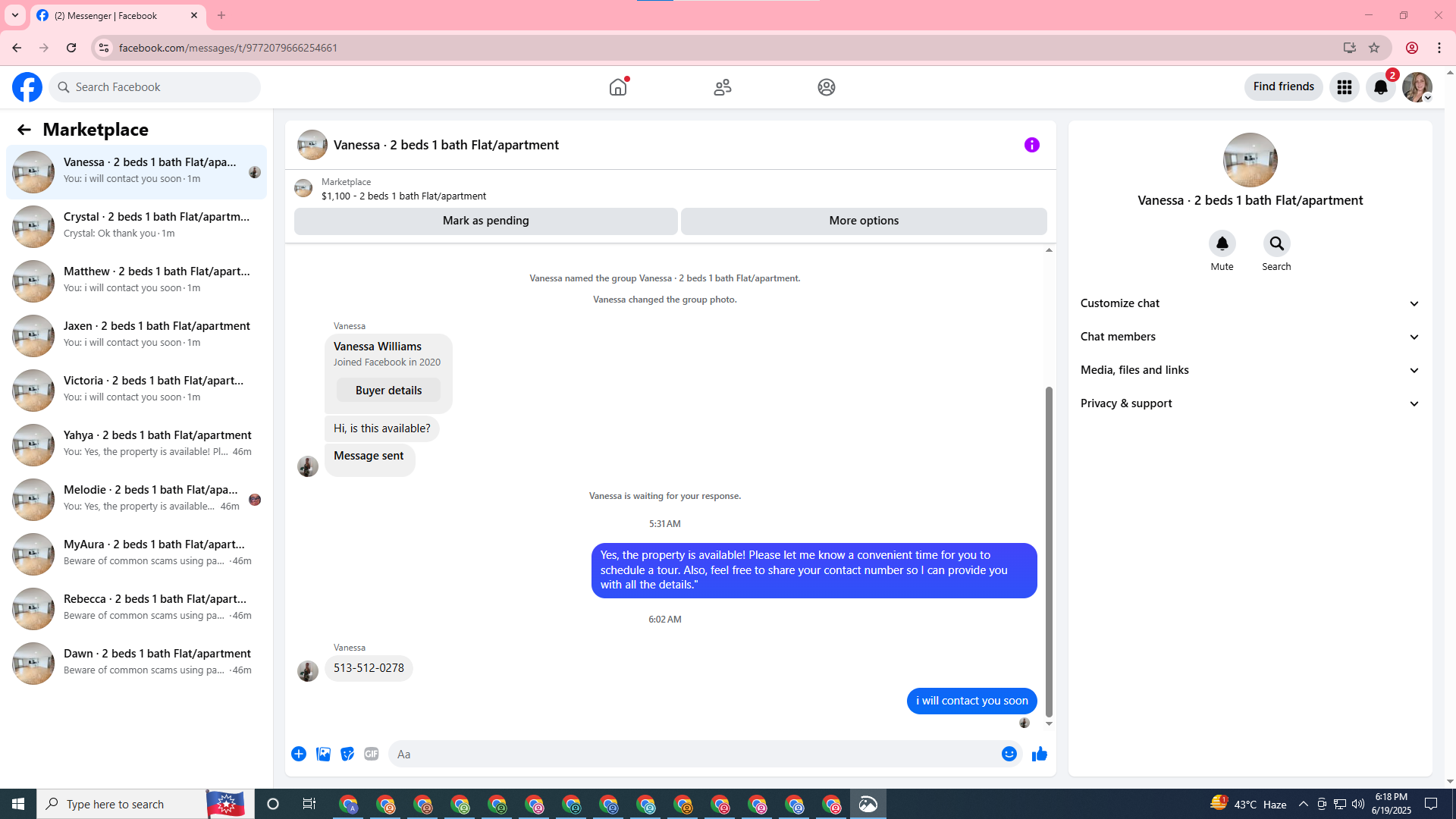Click the Chrome address bar URL

click(228, 48)
